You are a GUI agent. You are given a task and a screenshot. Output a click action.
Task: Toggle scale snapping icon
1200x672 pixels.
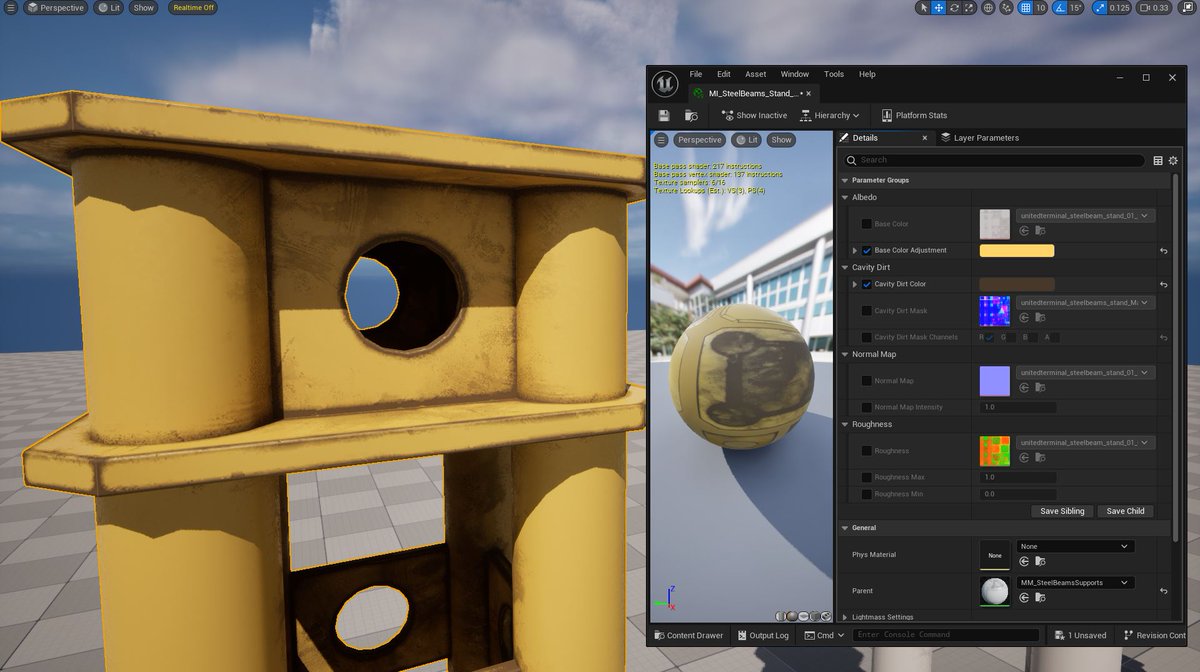pyautogui.click(x=1100, y=8)
